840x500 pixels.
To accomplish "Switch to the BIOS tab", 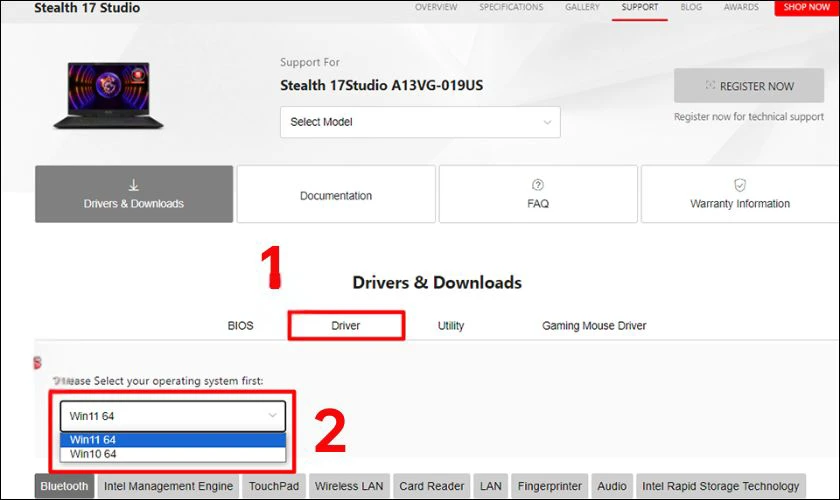I will point(240,326).
